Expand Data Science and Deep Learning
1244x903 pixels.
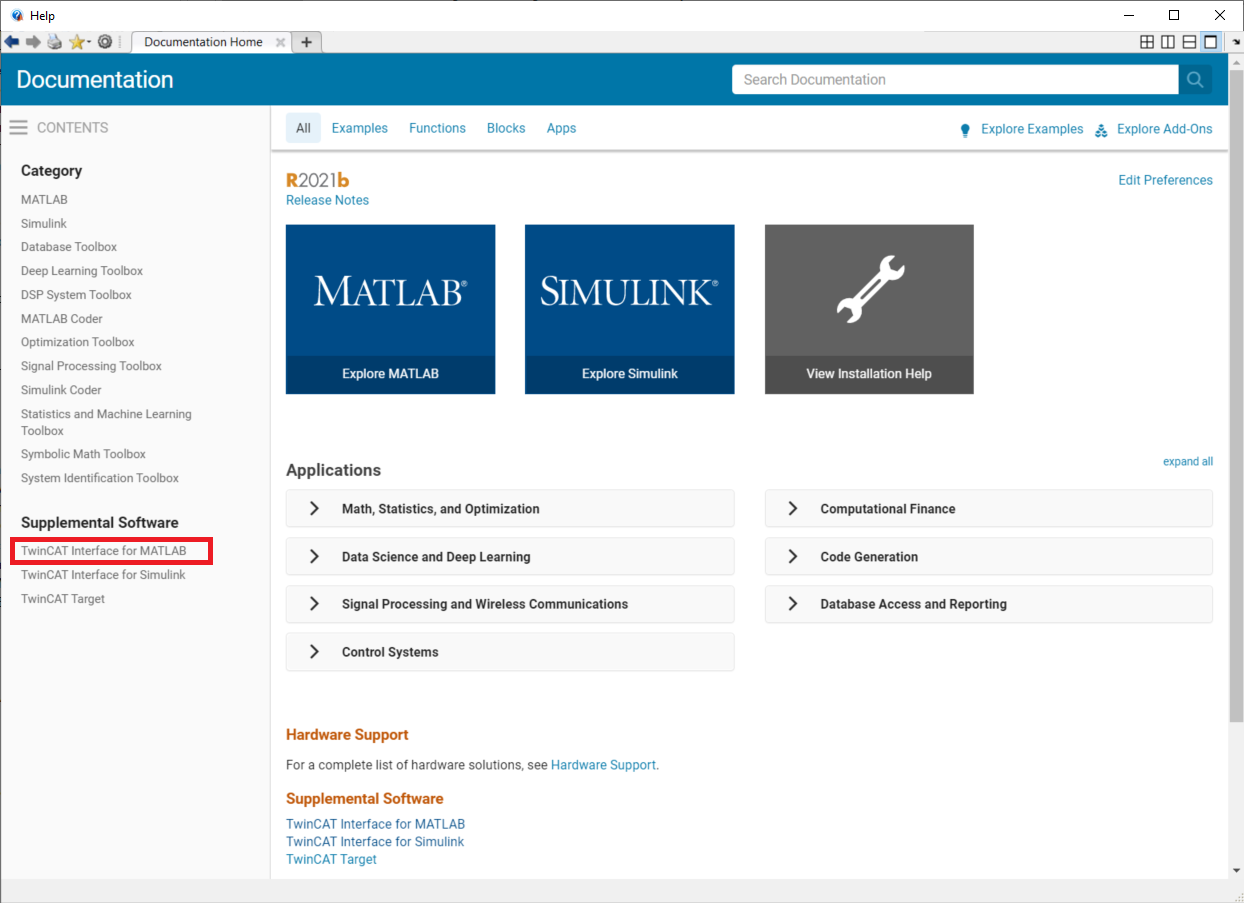coord(510,557)
